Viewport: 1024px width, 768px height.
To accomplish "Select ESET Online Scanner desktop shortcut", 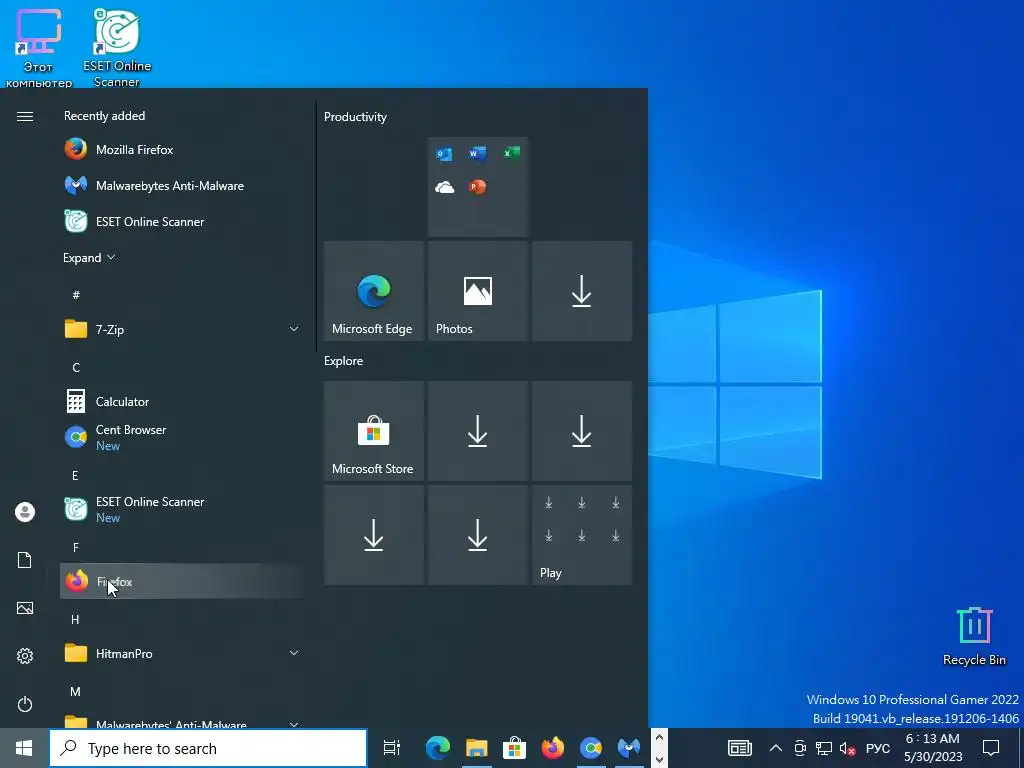I will 117,48.
